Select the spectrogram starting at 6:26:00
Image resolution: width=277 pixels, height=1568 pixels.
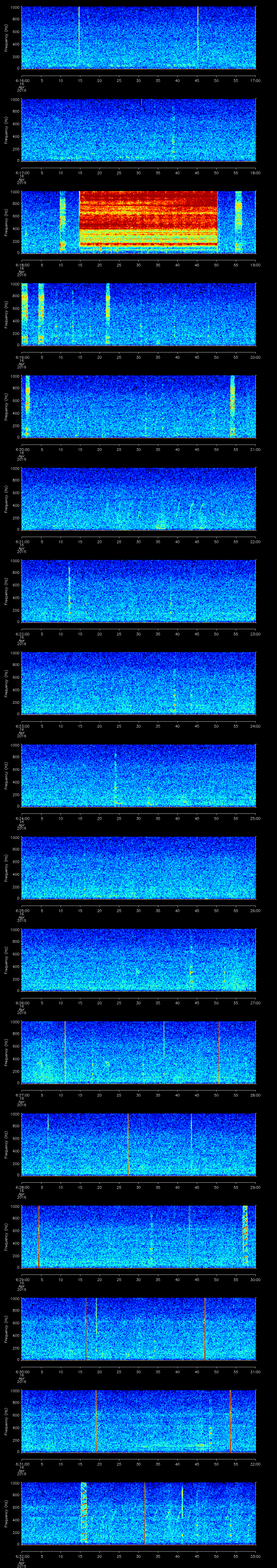coord(139,960)
